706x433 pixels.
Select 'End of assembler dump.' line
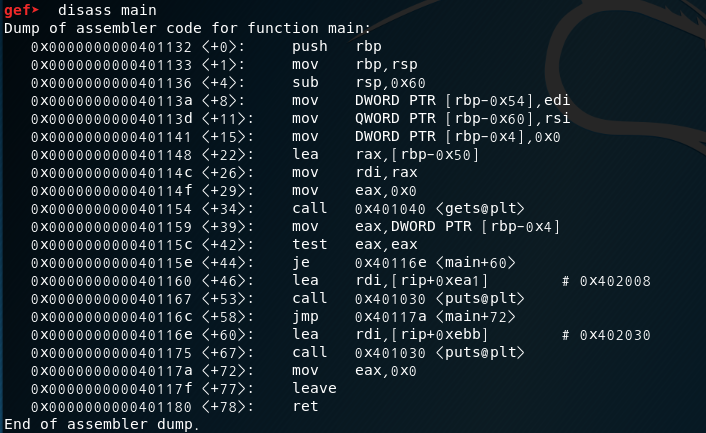[102, 424]
